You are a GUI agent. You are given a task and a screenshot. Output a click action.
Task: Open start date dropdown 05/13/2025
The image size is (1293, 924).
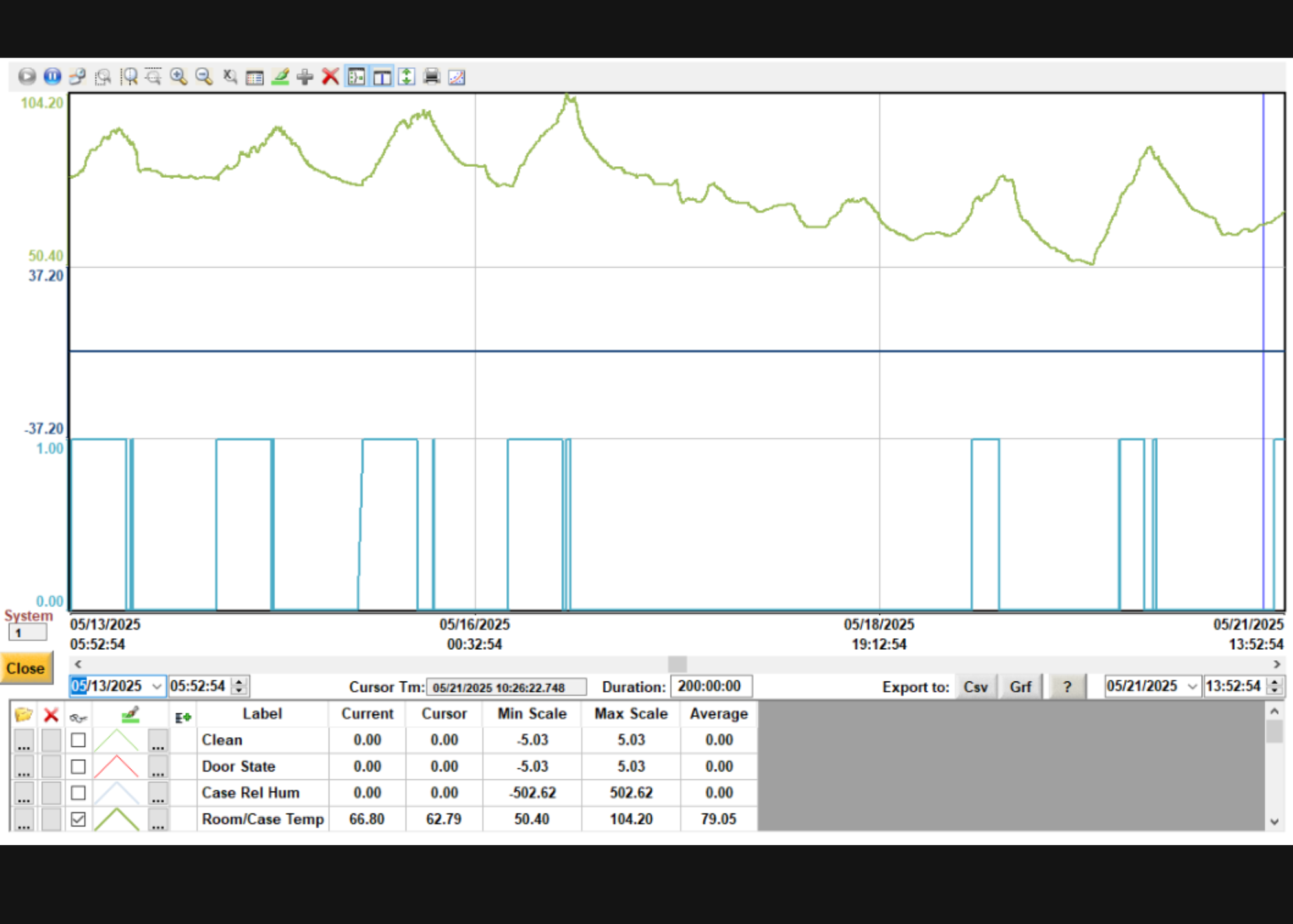[x=156, y=686]
